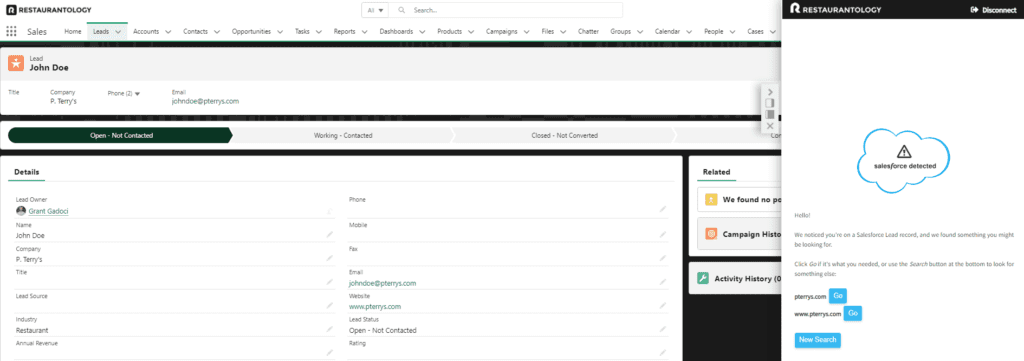The width and height of the screenshot is (1024, 361).
Task: Select the Related tab
Action: tap(716, 172)
